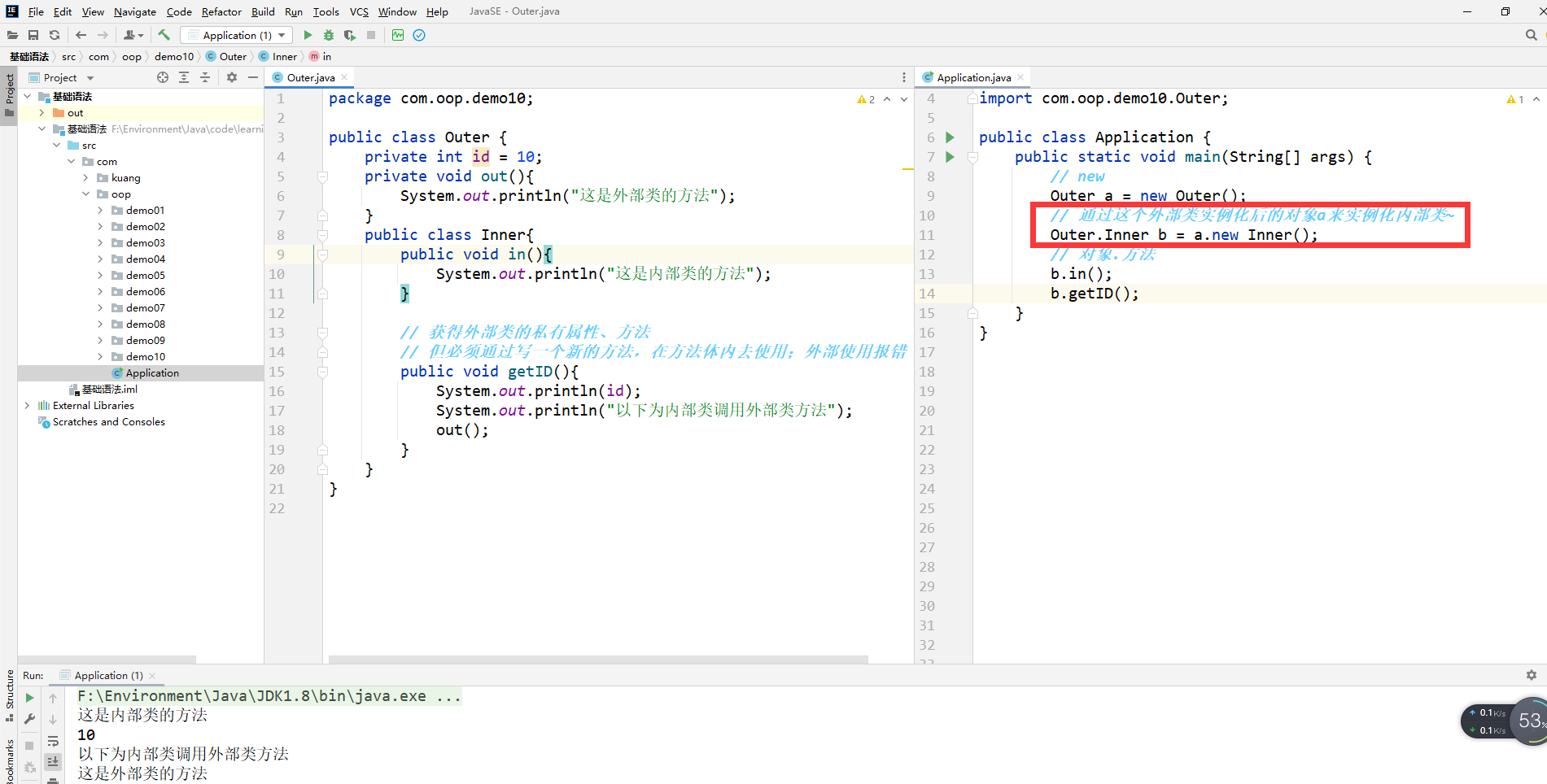Open the user account icon dropdown
The height and width of the screenshot is (784, 1547).
point(133,35)
